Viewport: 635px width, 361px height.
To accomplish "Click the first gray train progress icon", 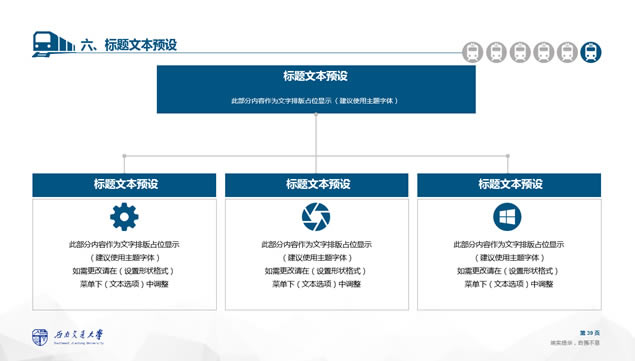I will [x=472, y=52].
